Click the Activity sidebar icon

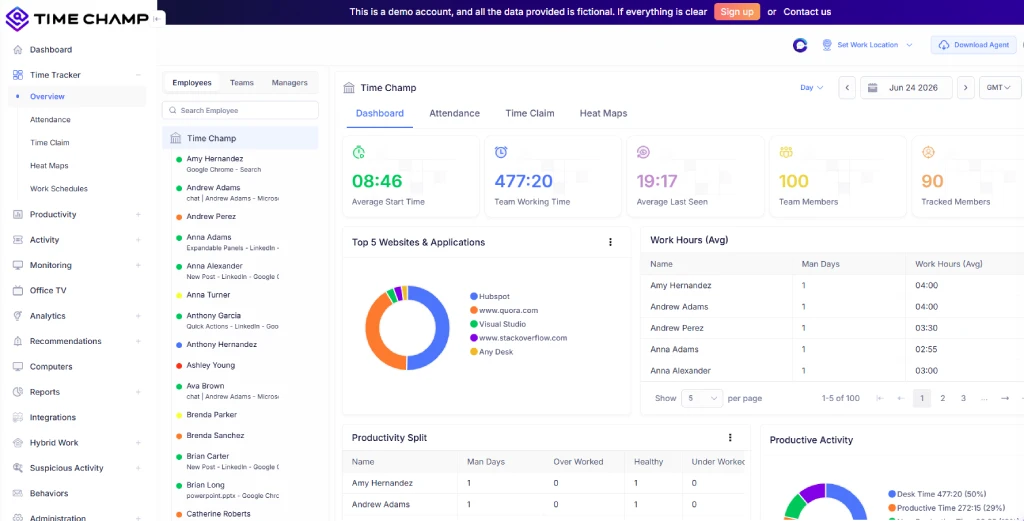click(x=18, y=240)
